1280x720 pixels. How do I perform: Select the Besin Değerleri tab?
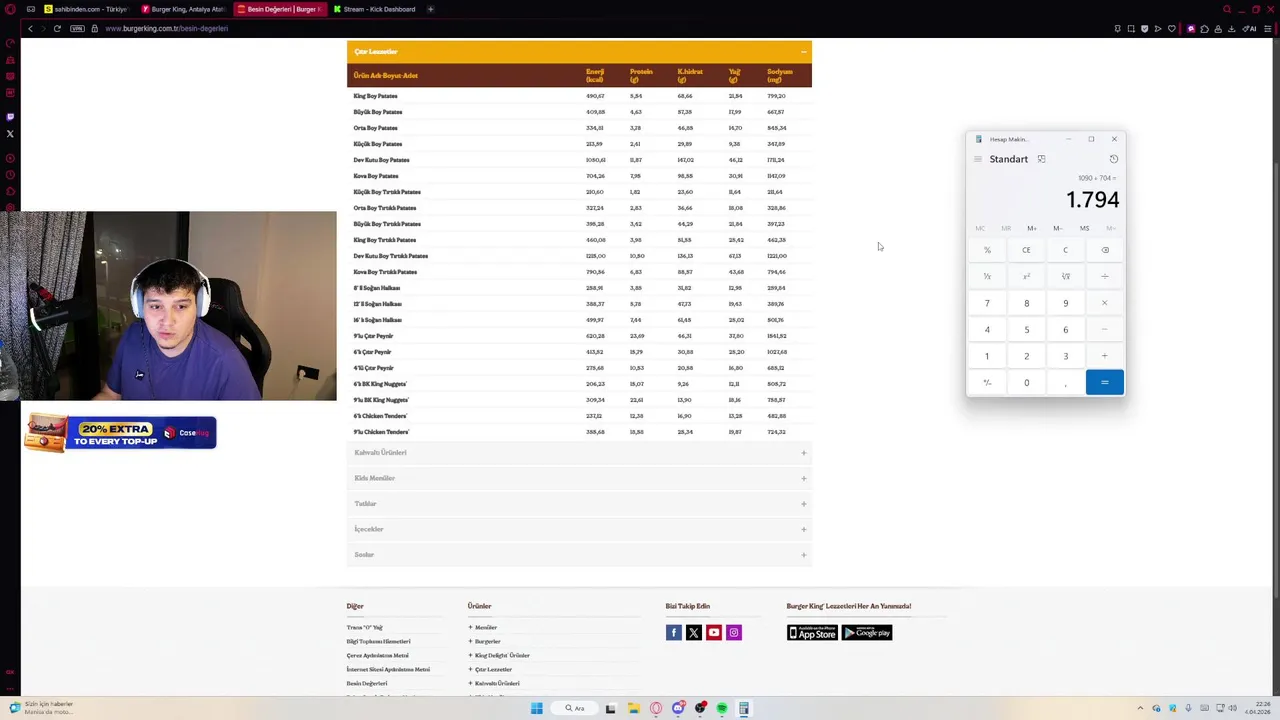coord(279,9)
